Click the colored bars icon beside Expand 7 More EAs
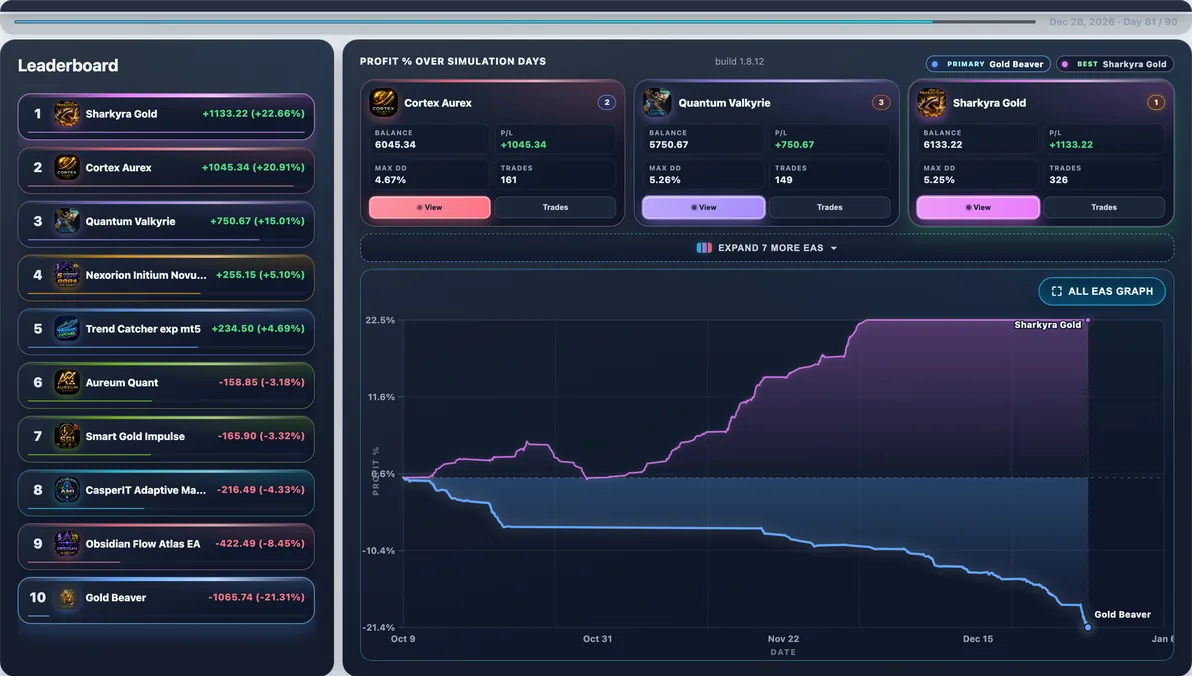1192x676 pixels. [704, 248]
